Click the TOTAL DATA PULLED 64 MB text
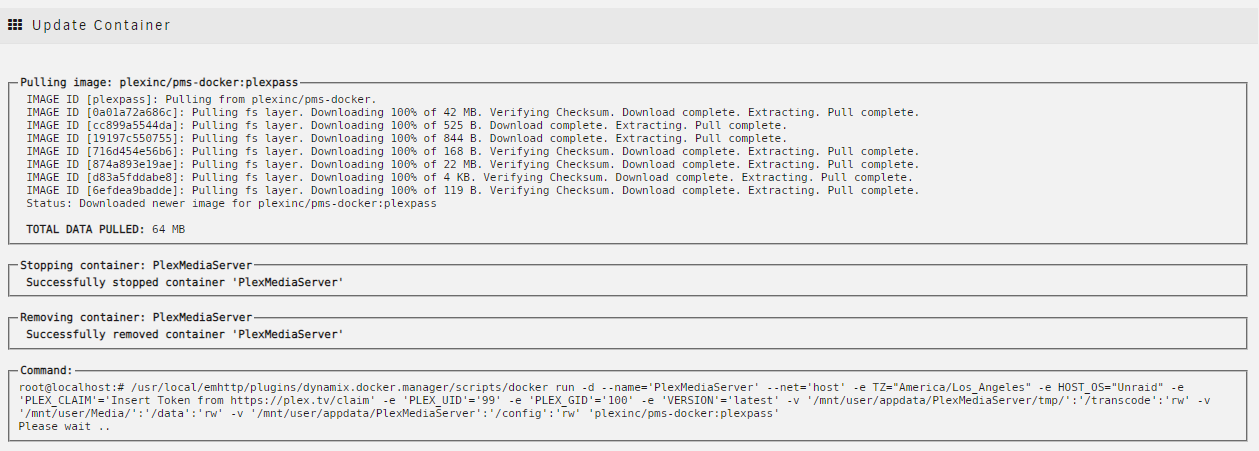 [105, 229]
